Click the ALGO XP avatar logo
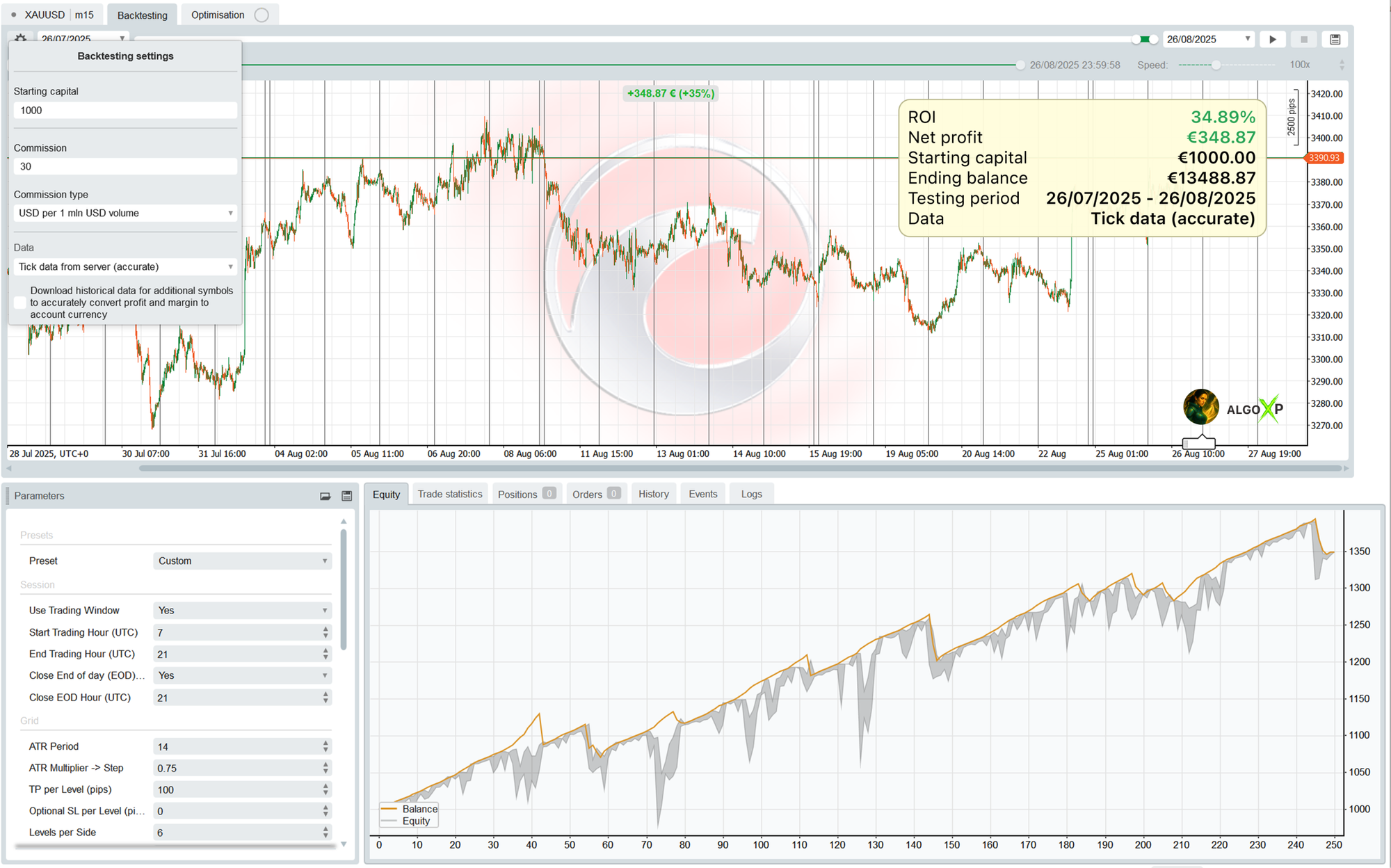 point(1200,407)
